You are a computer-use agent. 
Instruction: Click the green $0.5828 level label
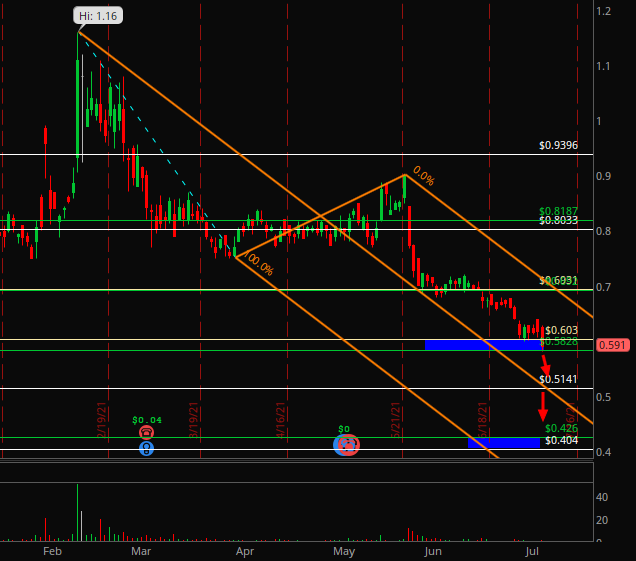[x=558, y=342]
